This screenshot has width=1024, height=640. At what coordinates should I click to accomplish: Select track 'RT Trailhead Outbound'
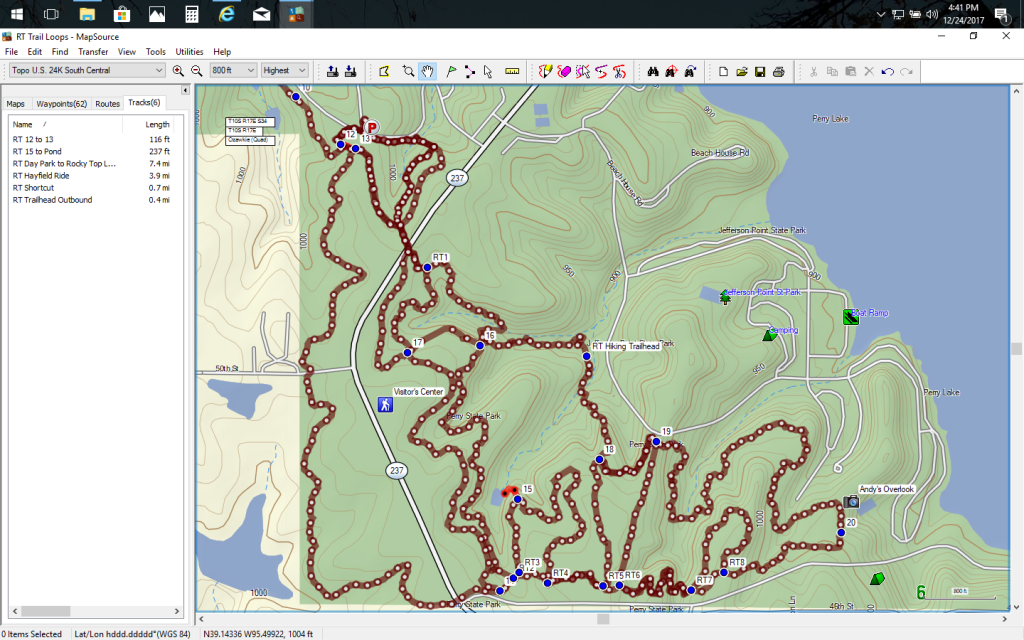click(91, 200)
